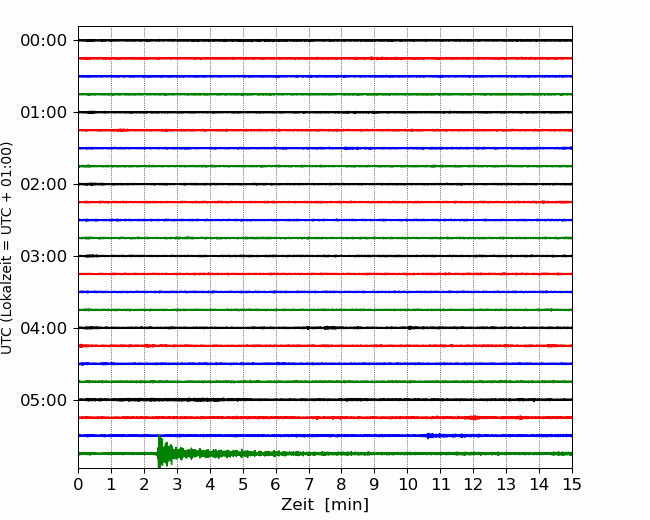Click the x-axis tick label 5
The height and width of the screenshot is (520, 650).
coord(243,484)
